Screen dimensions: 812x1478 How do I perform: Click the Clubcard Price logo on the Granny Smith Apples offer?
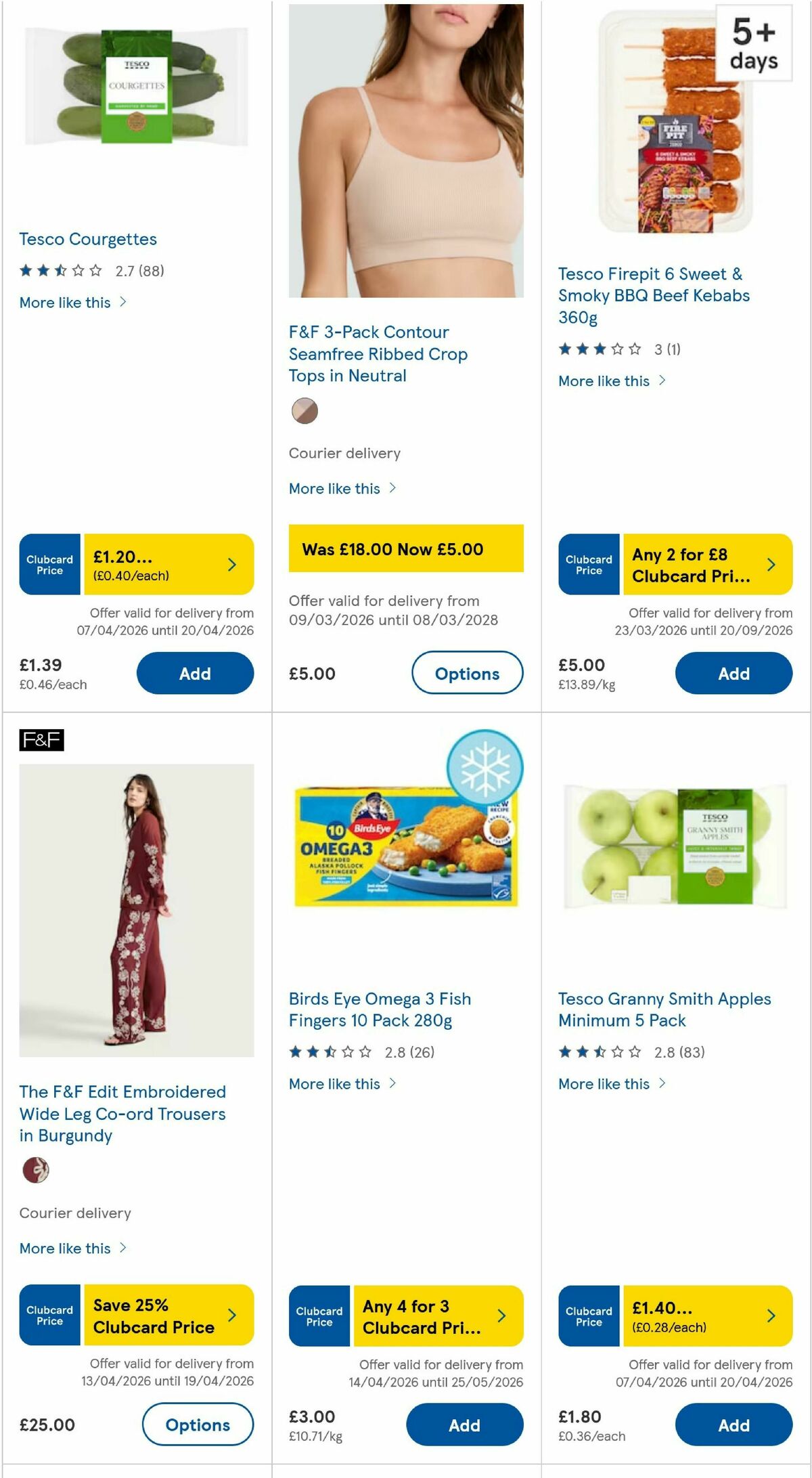pyautogui.click(x=589, y=1316)
